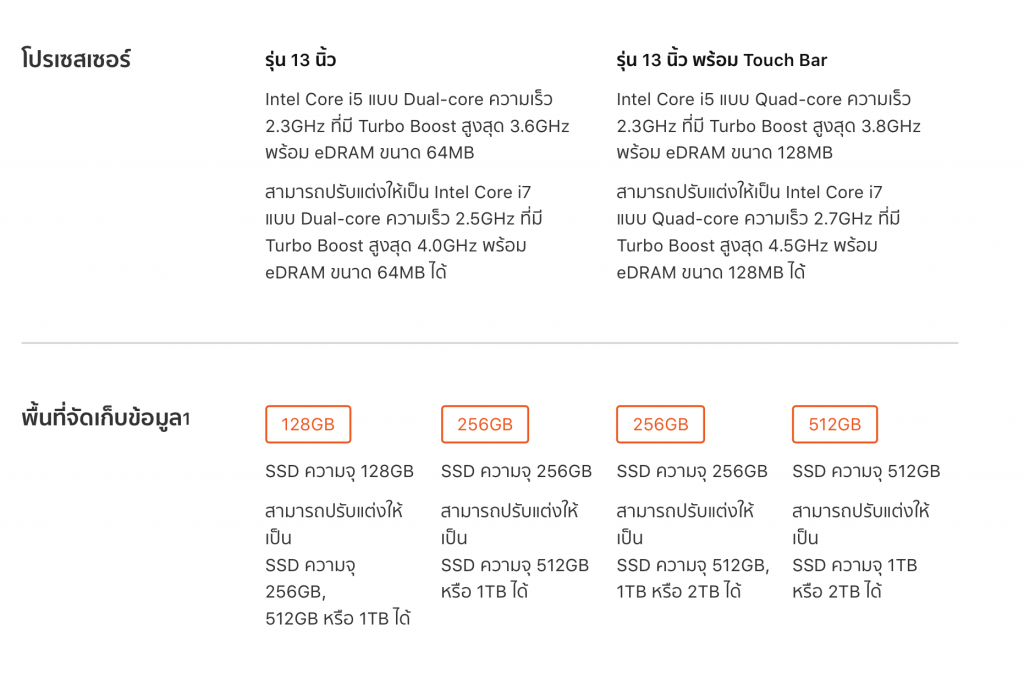Choose the 256GB badge beside the 128GB badge

[485, 424]
